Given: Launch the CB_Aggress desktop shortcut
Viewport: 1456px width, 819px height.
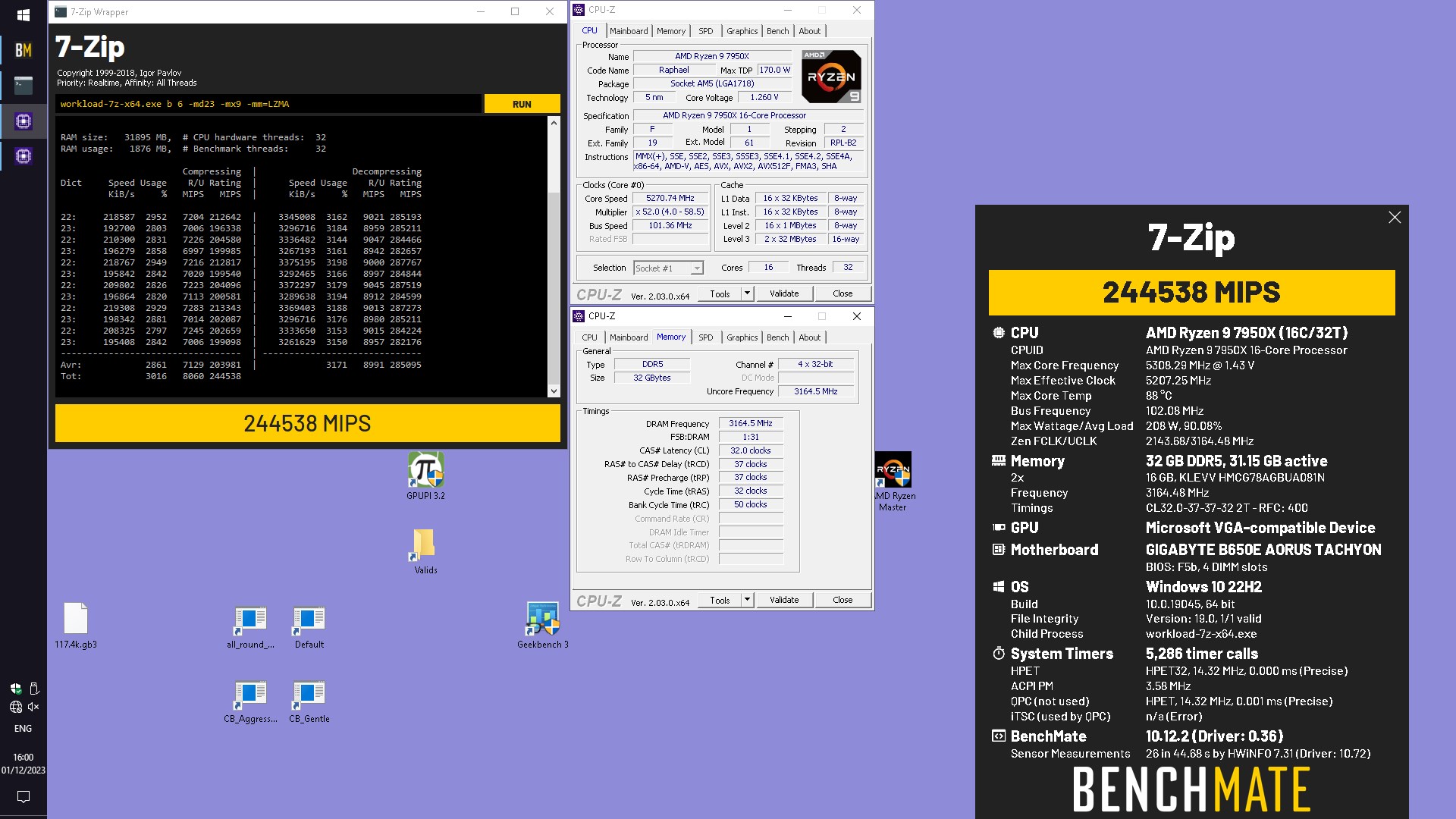Looking at the screenshot, I should (x=250, y=701).
